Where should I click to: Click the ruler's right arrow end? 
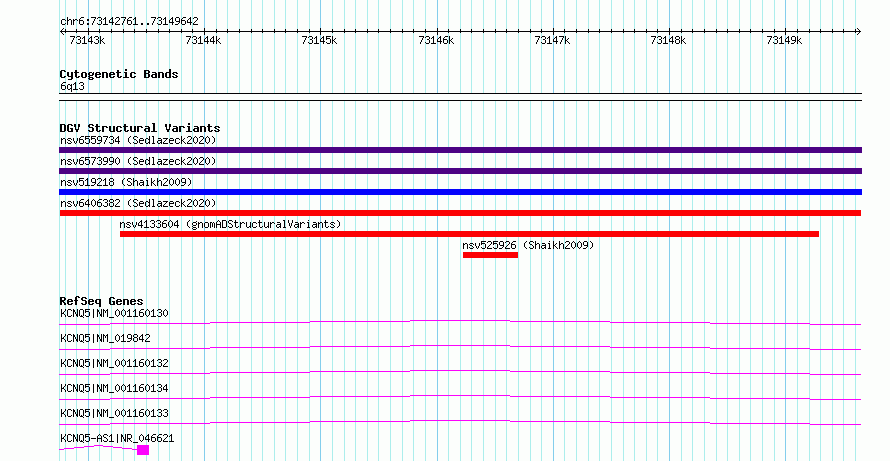click(859, 32)
